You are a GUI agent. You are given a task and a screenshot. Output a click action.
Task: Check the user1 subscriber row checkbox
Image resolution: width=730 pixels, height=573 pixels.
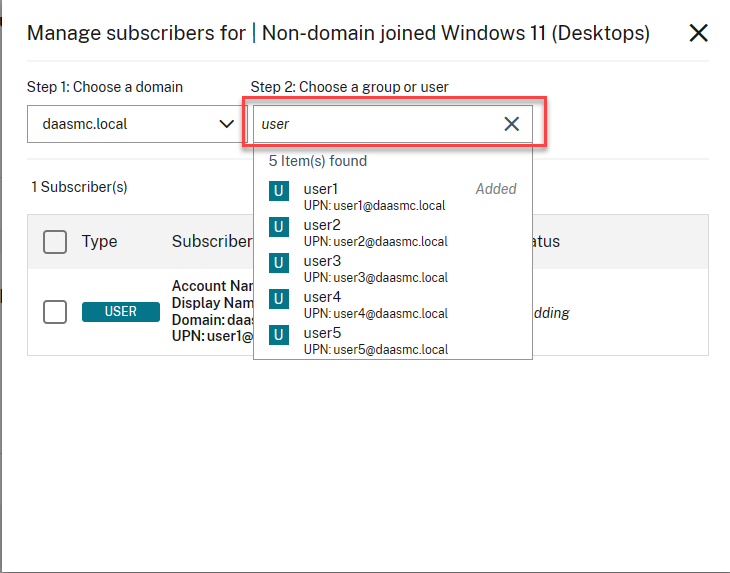[x=55, y=312]
